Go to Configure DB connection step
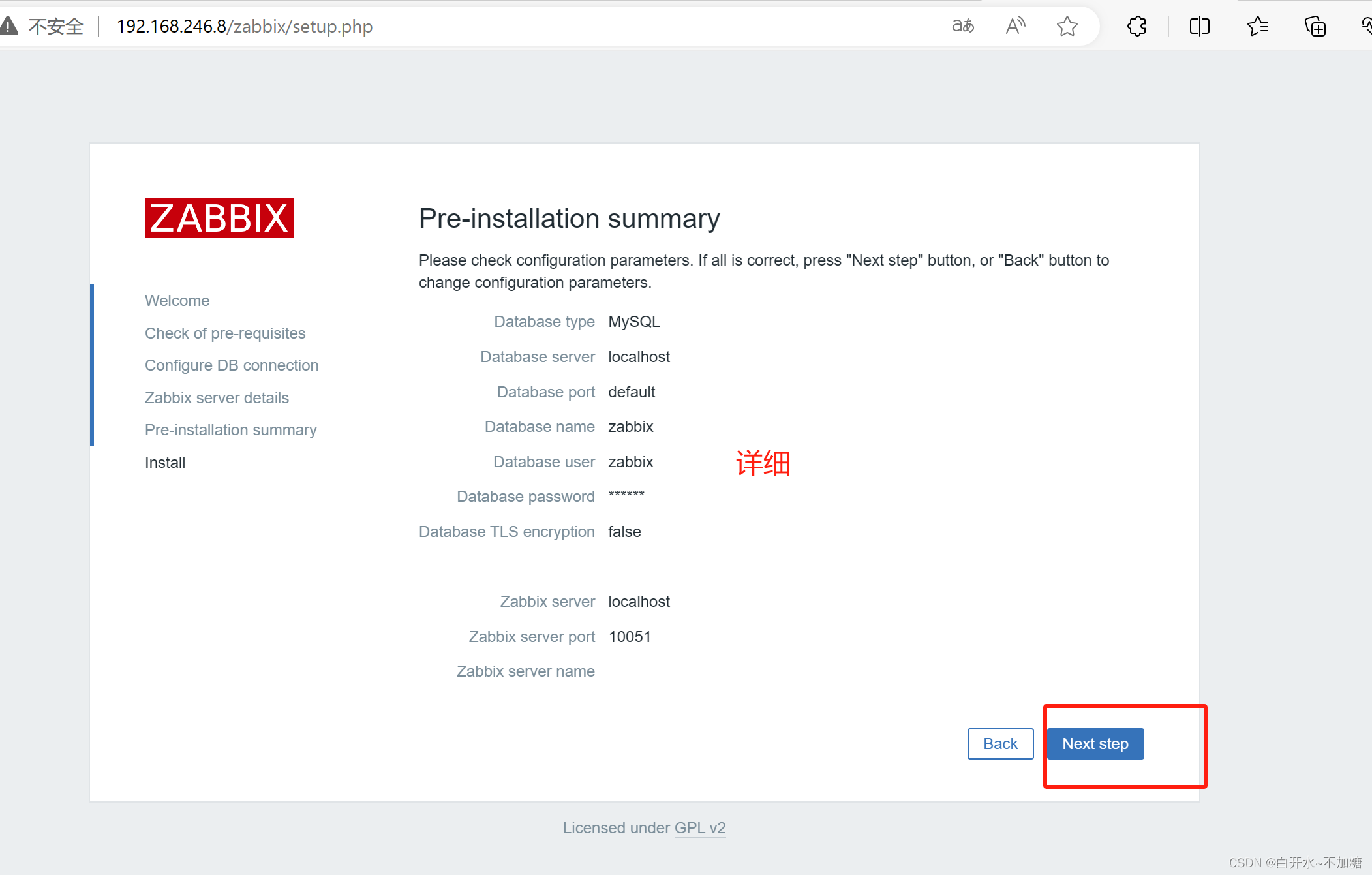 tap(232, 365)
